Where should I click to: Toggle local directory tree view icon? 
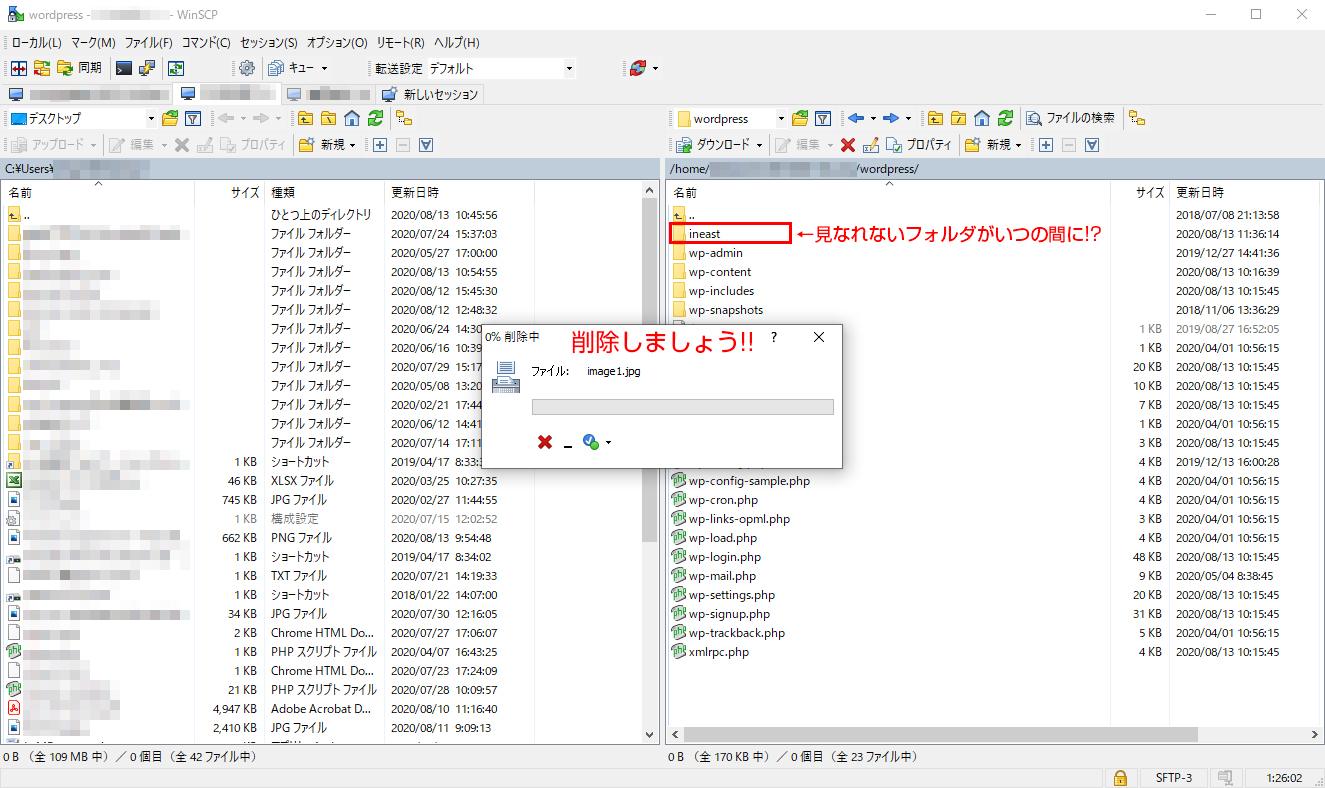click(404, 118)
